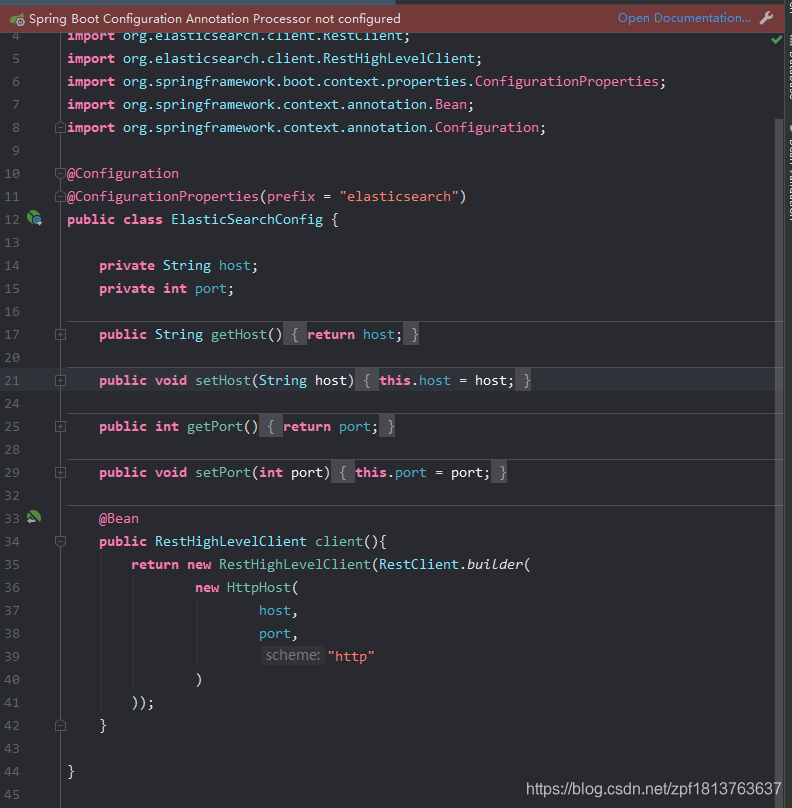Image resolution: width=792 pixels, height=808 pixels.
Task: Click the "elasticsearch" prefix string
Action: pyautogui.click(x=399, y=196)
